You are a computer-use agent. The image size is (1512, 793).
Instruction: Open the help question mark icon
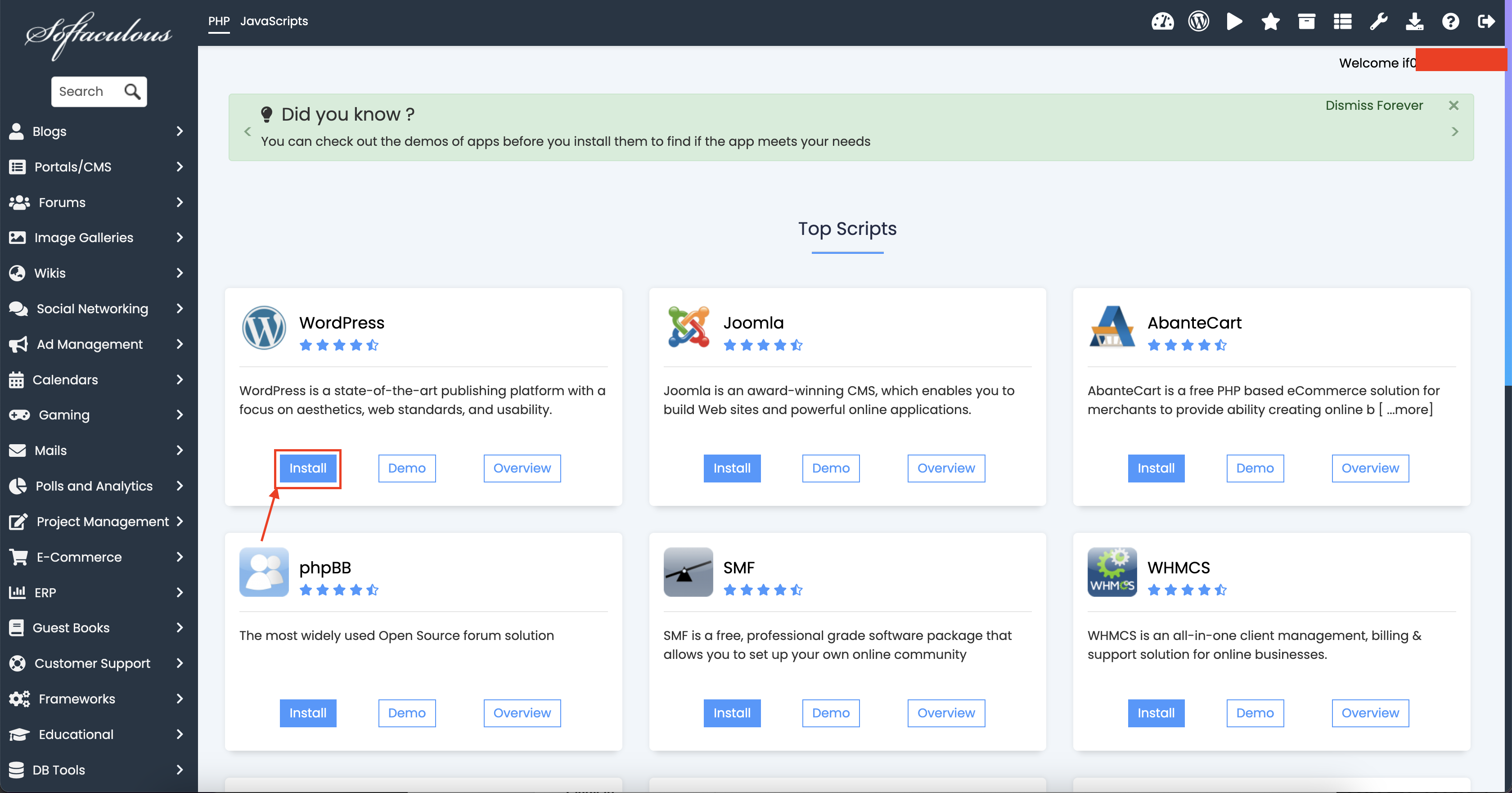(1450, 22)
